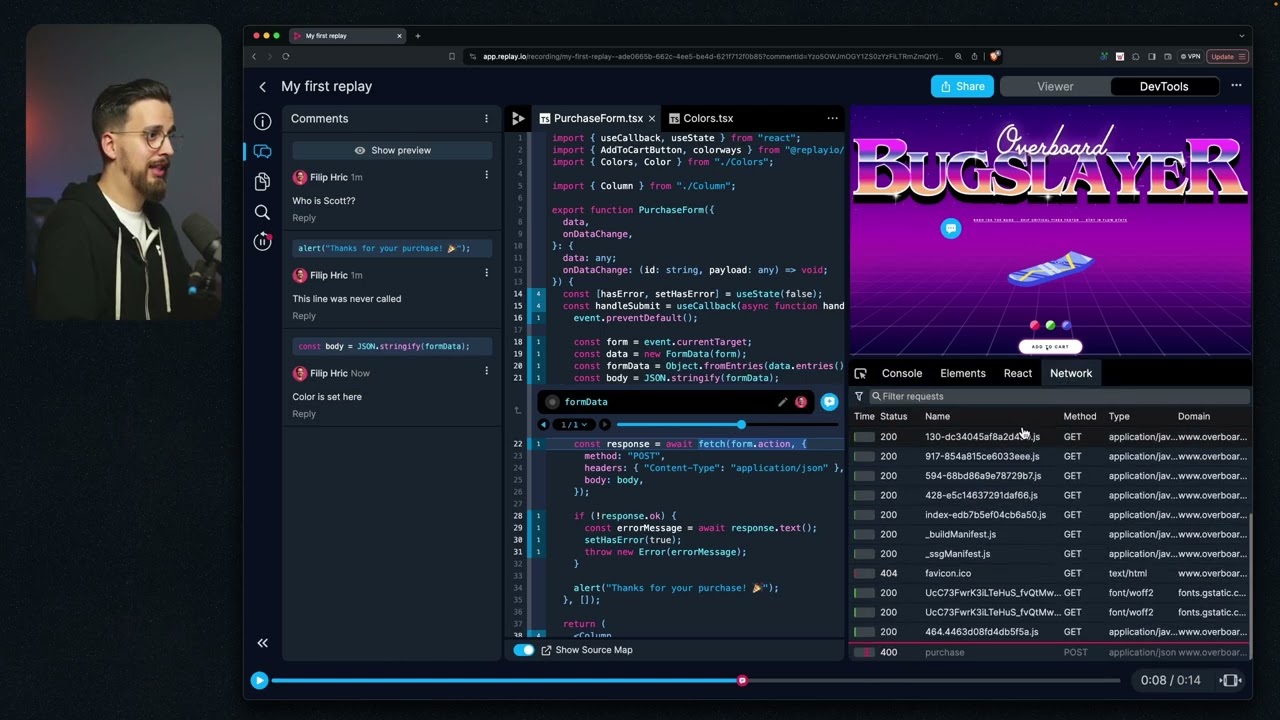Go back using arrow beside My first replay
Screen dimensions: 1280x720
[x=262, y=87]
